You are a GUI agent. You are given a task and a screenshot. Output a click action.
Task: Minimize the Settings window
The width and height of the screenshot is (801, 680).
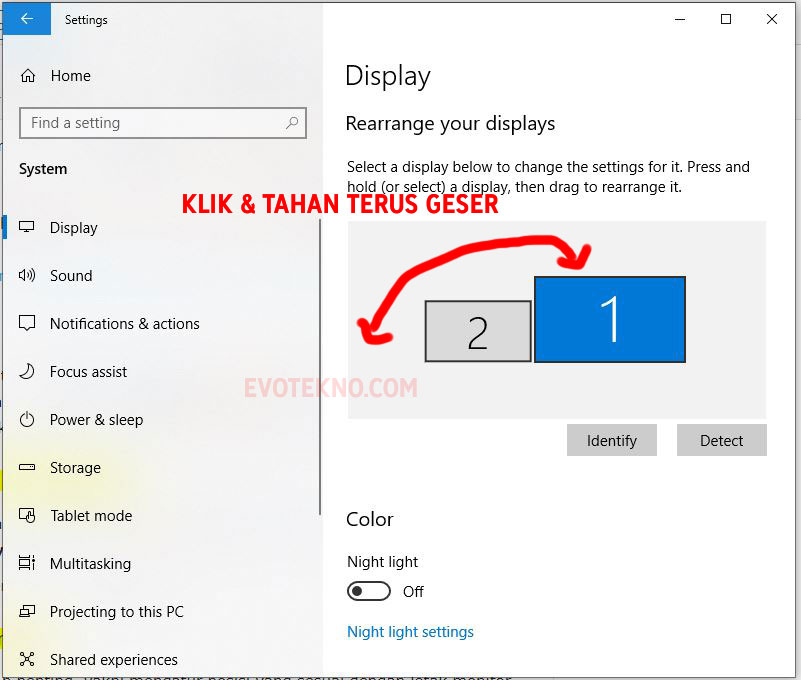(x=680, y=19)
